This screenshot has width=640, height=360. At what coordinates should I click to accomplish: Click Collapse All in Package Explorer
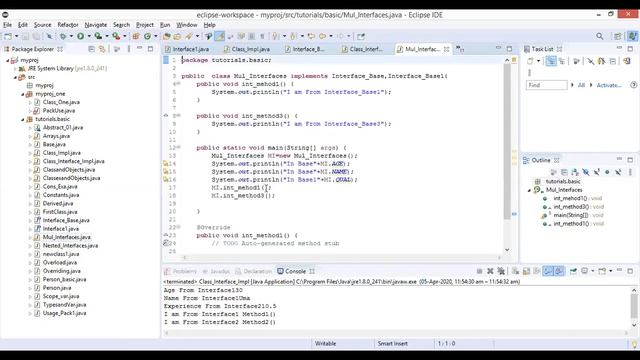click(x=91, y=49)
